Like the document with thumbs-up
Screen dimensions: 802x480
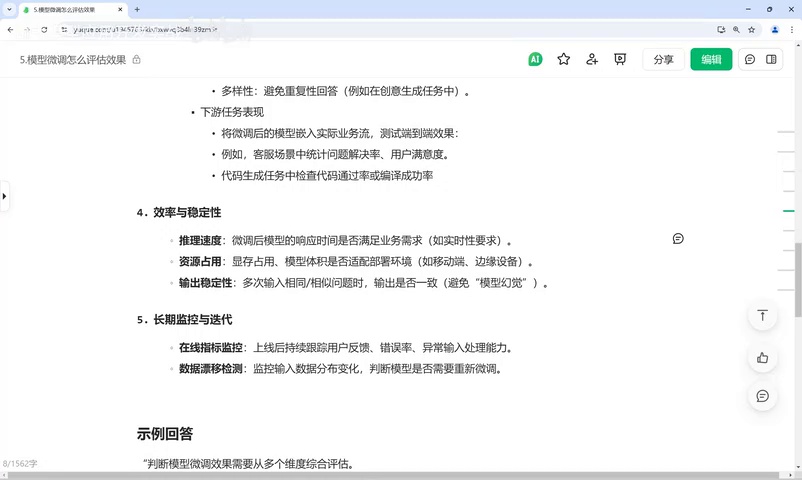coord(762,358)
